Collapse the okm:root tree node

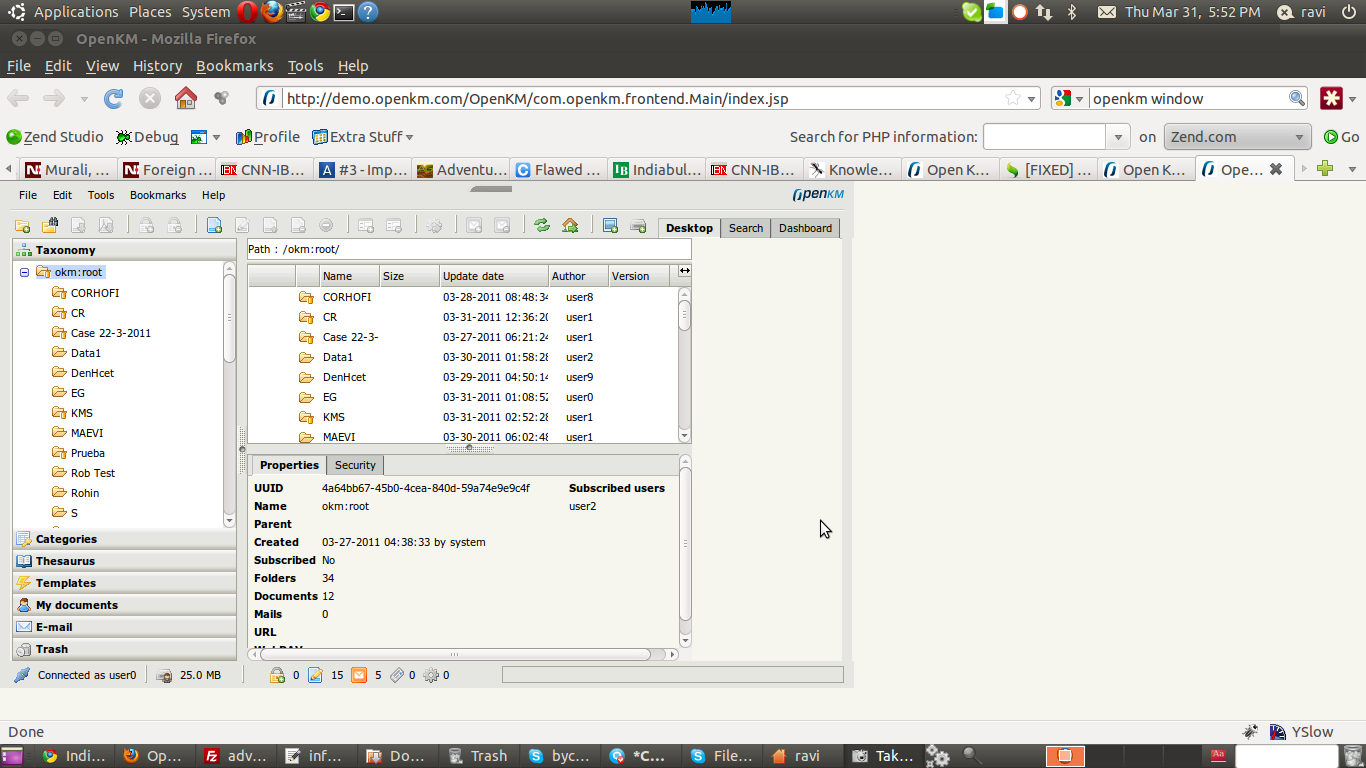point(23,271)
